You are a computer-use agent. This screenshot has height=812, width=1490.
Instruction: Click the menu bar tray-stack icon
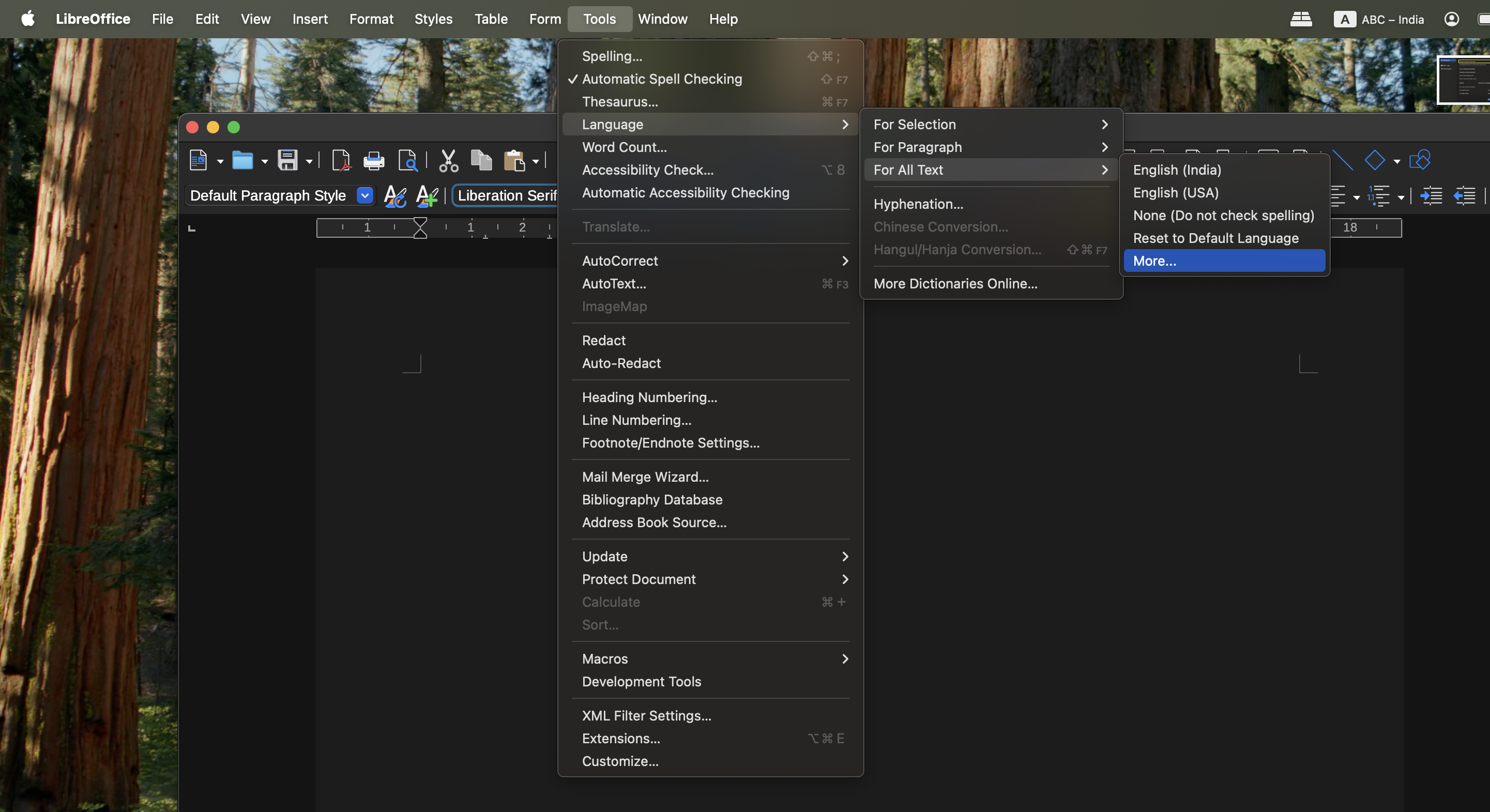point(1301,19)
